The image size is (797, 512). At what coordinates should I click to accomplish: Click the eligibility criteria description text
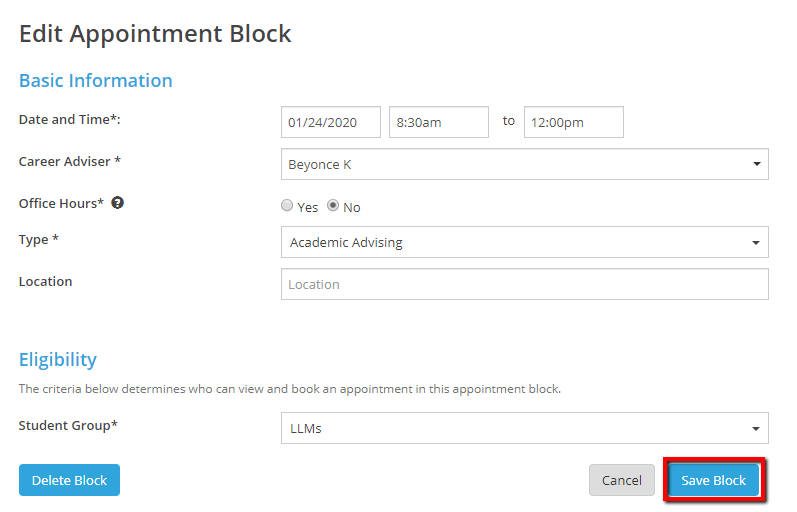click(290, 389)
